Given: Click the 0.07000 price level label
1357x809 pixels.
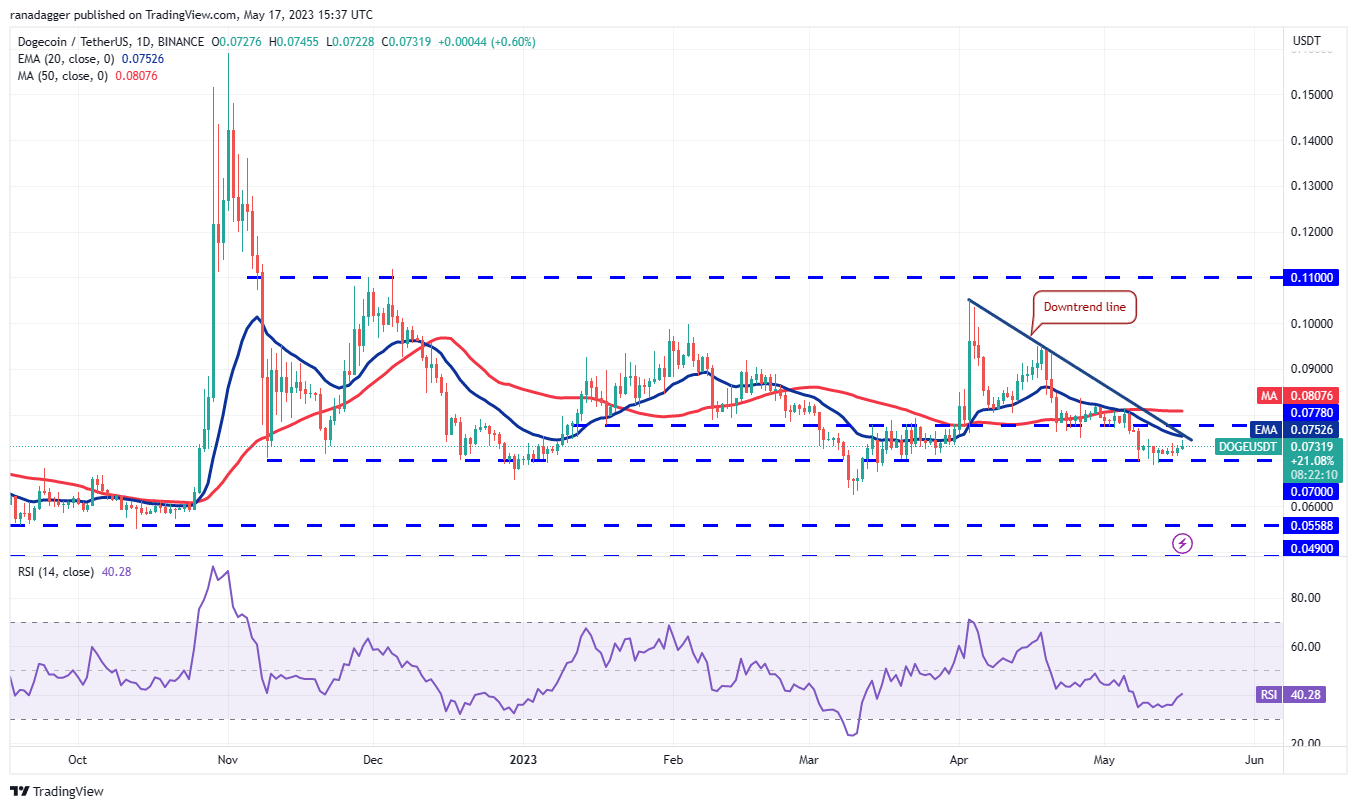Looking at the screenshot, I should click(1310, 492).
